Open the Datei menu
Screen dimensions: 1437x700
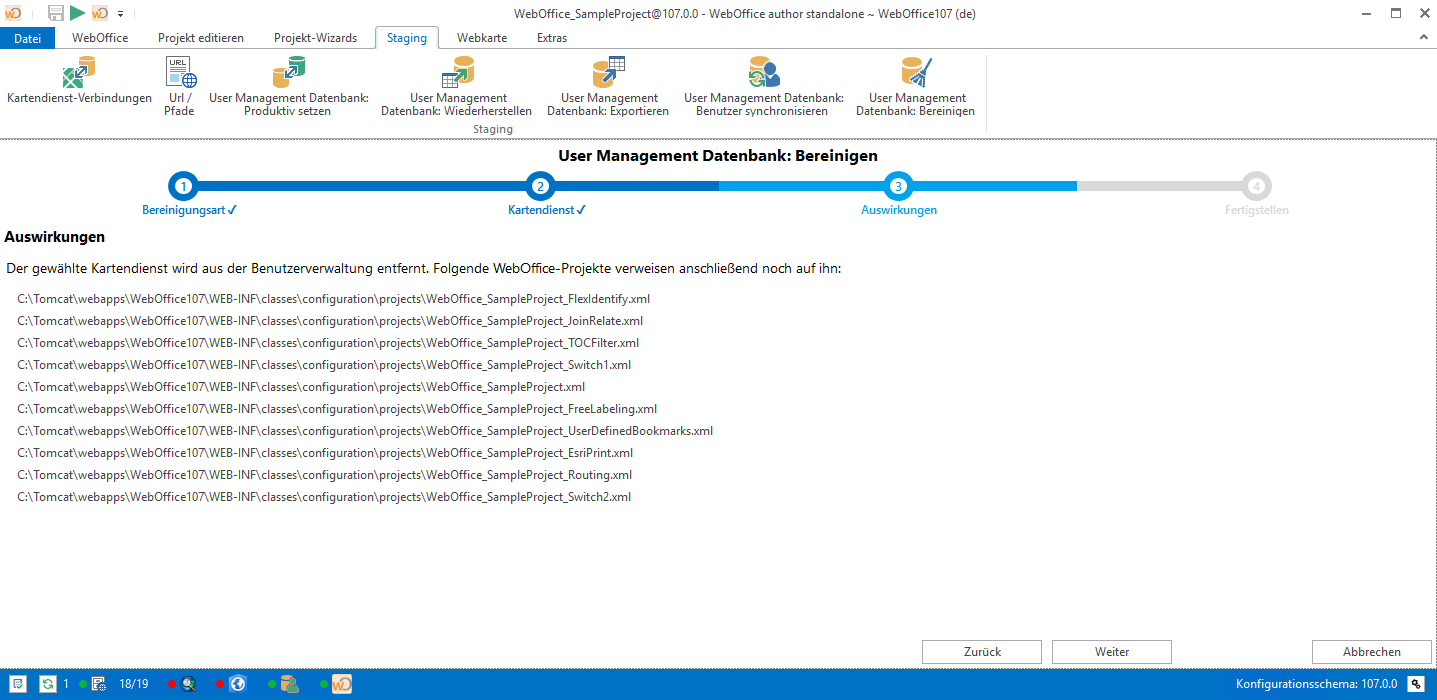click(28, 38)
